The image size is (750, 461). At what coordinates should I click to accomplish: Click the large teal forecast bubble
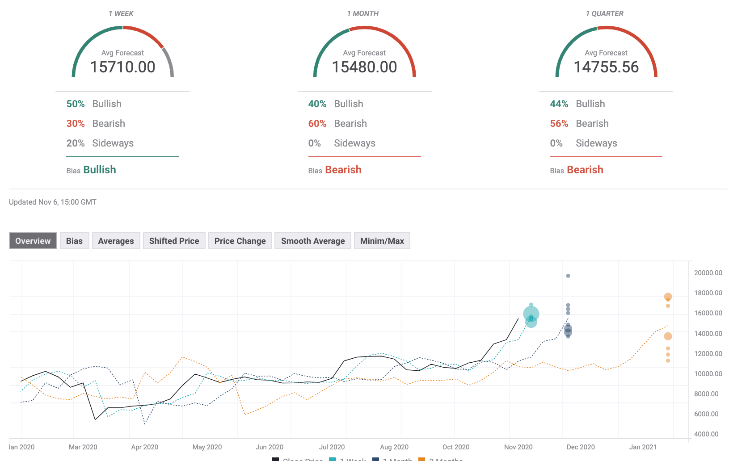click(531, 315)
